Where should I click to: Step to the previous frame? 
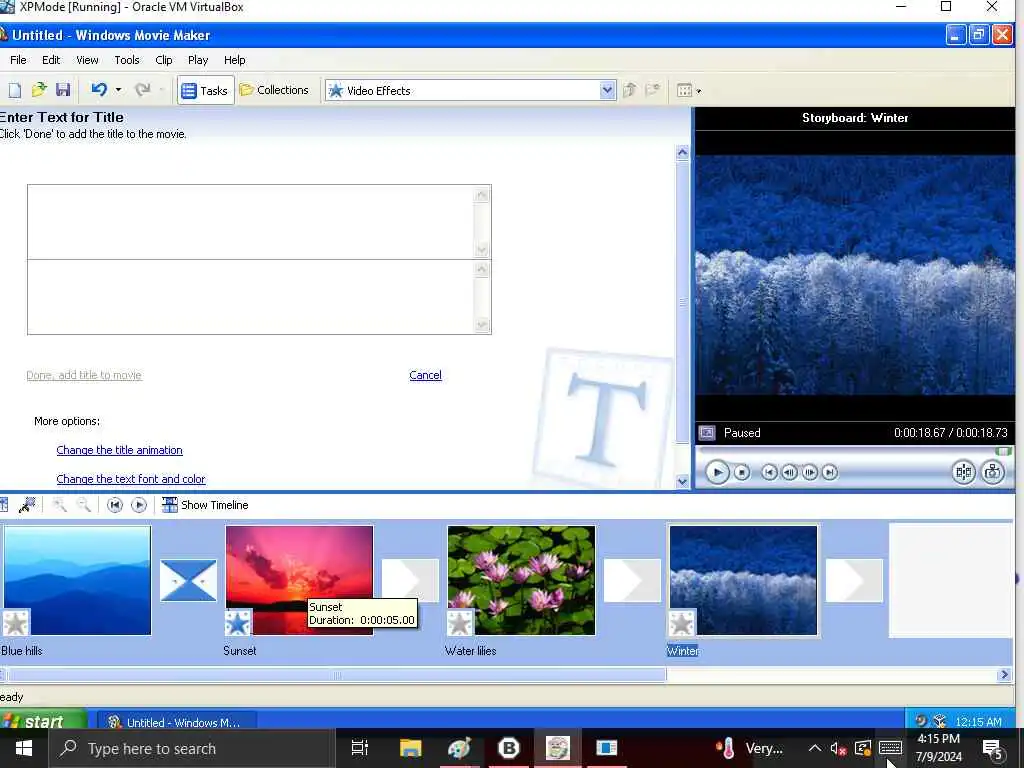[x=790, y=472]
